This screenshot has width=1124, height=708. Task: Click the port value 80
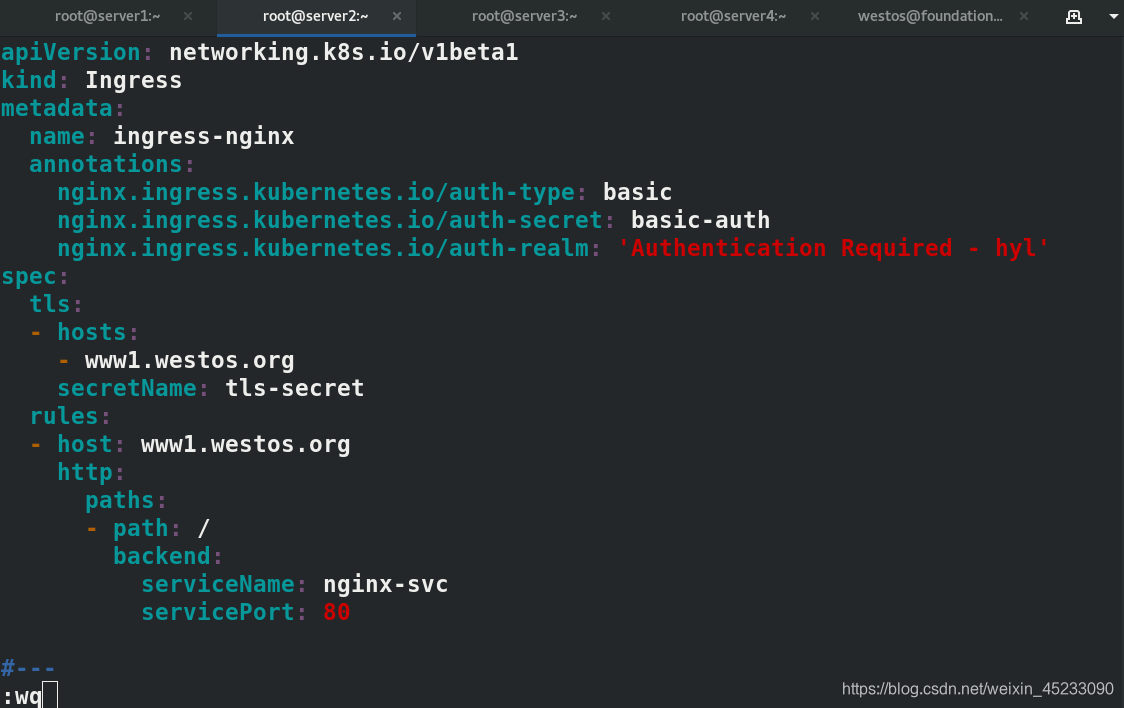click(x=337, y=611)
